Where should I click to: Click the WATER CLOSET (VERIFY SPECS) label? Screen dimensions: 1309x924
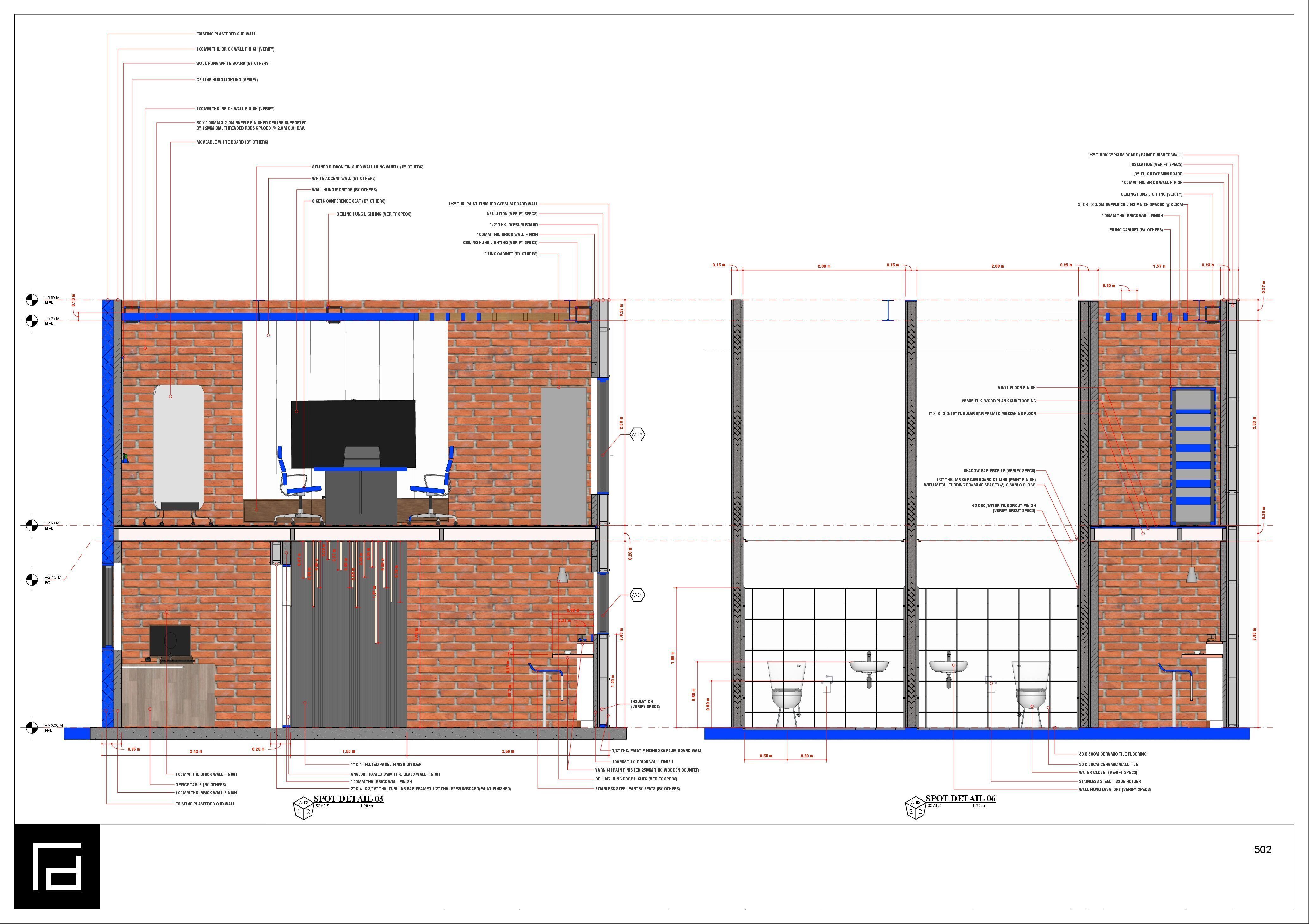tap(1108, 772)
